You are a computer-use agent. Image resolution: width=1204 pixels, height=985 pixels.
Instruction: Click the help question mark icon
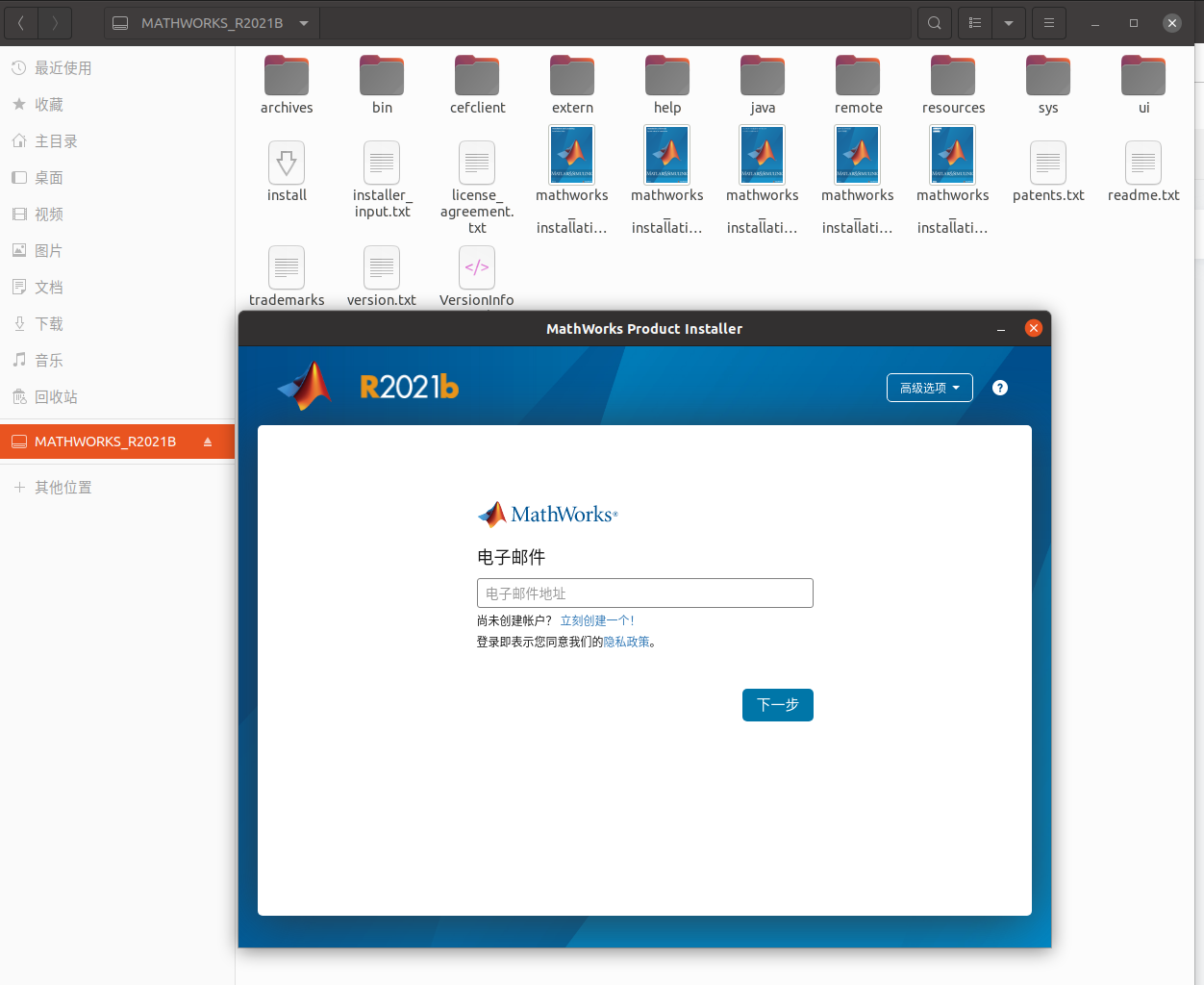1000,388
